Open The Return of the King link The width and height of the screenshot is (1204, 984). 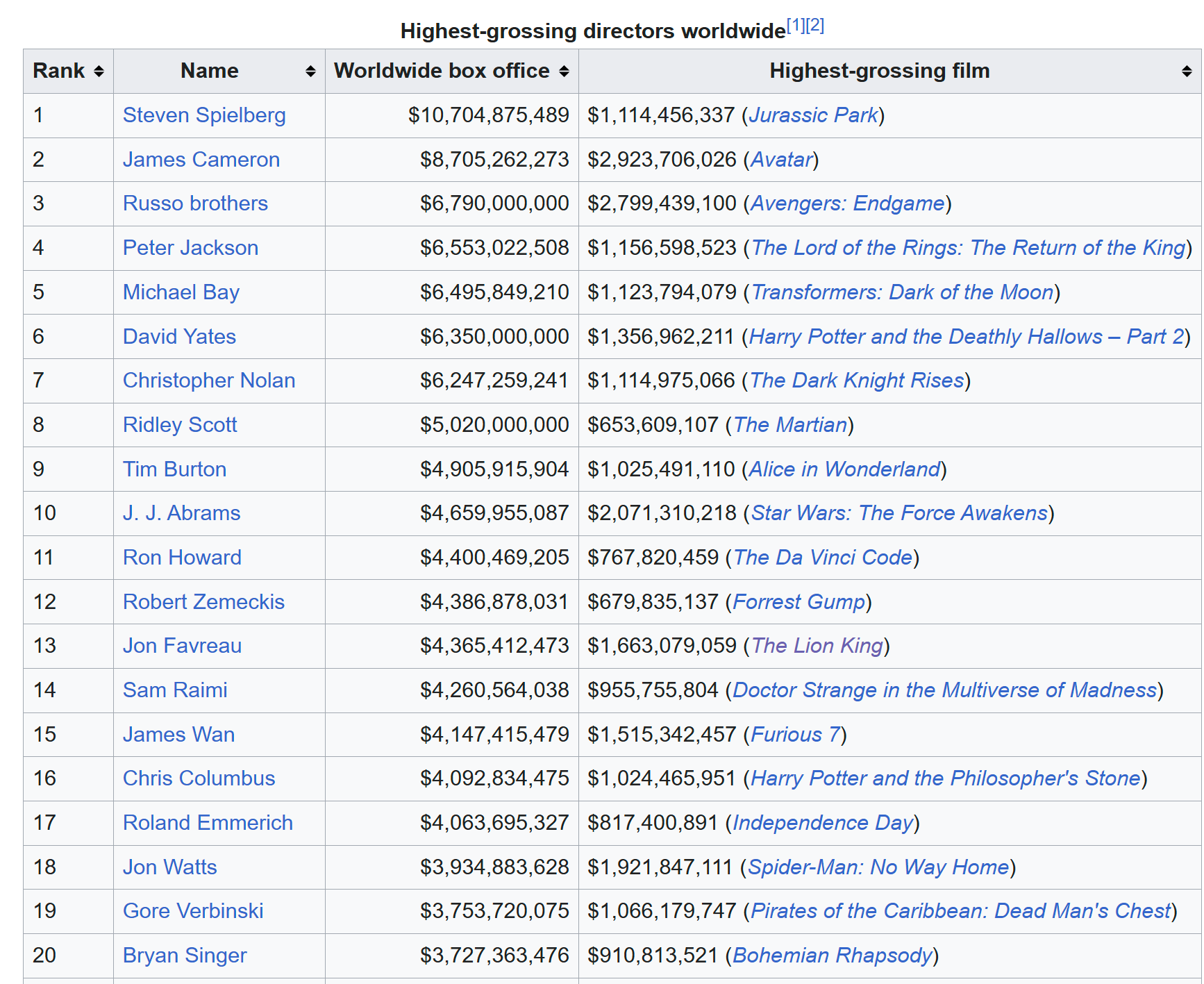click(x=969, y=248)
